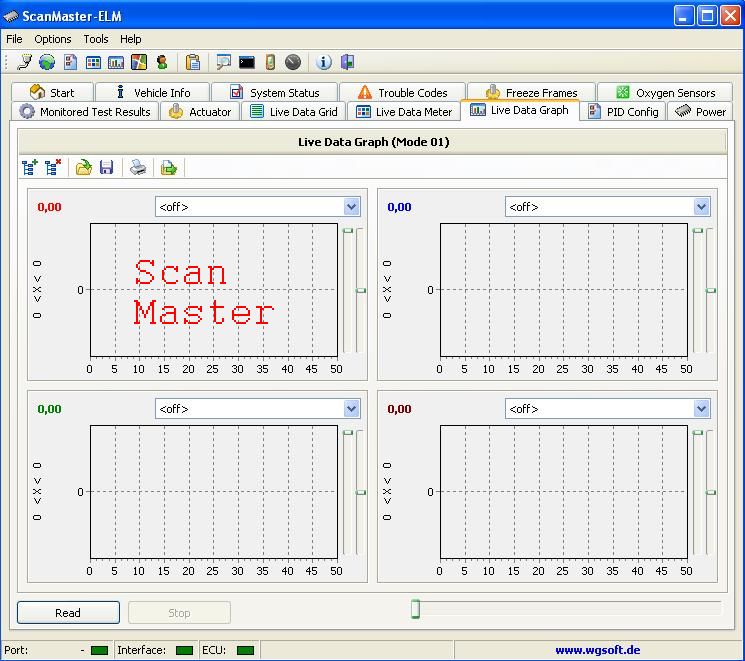Click bottom-left graph's inner vertical slider handle
This screenshot has width=745, height=661.
point(348,432)
